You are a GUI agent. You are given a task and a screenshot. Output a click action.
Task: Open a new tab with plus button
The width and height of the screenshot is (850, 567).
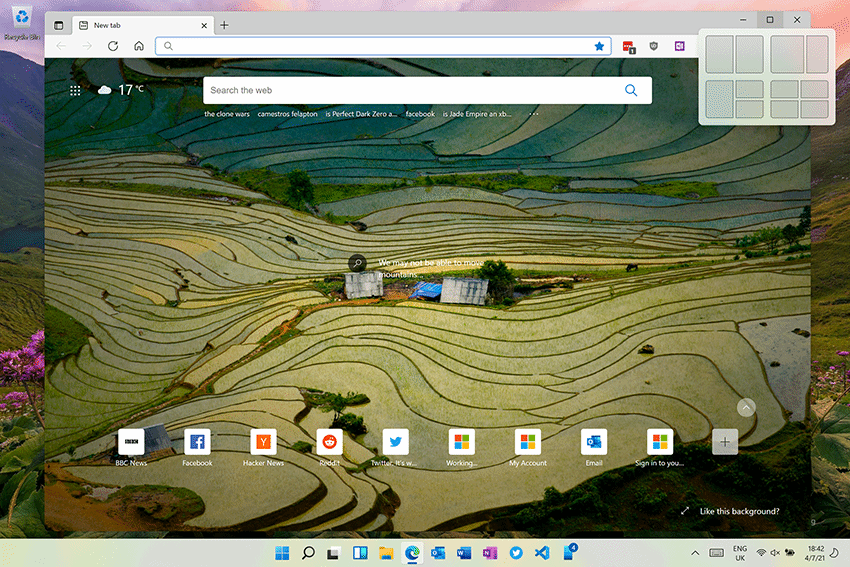tap(224, 25)
